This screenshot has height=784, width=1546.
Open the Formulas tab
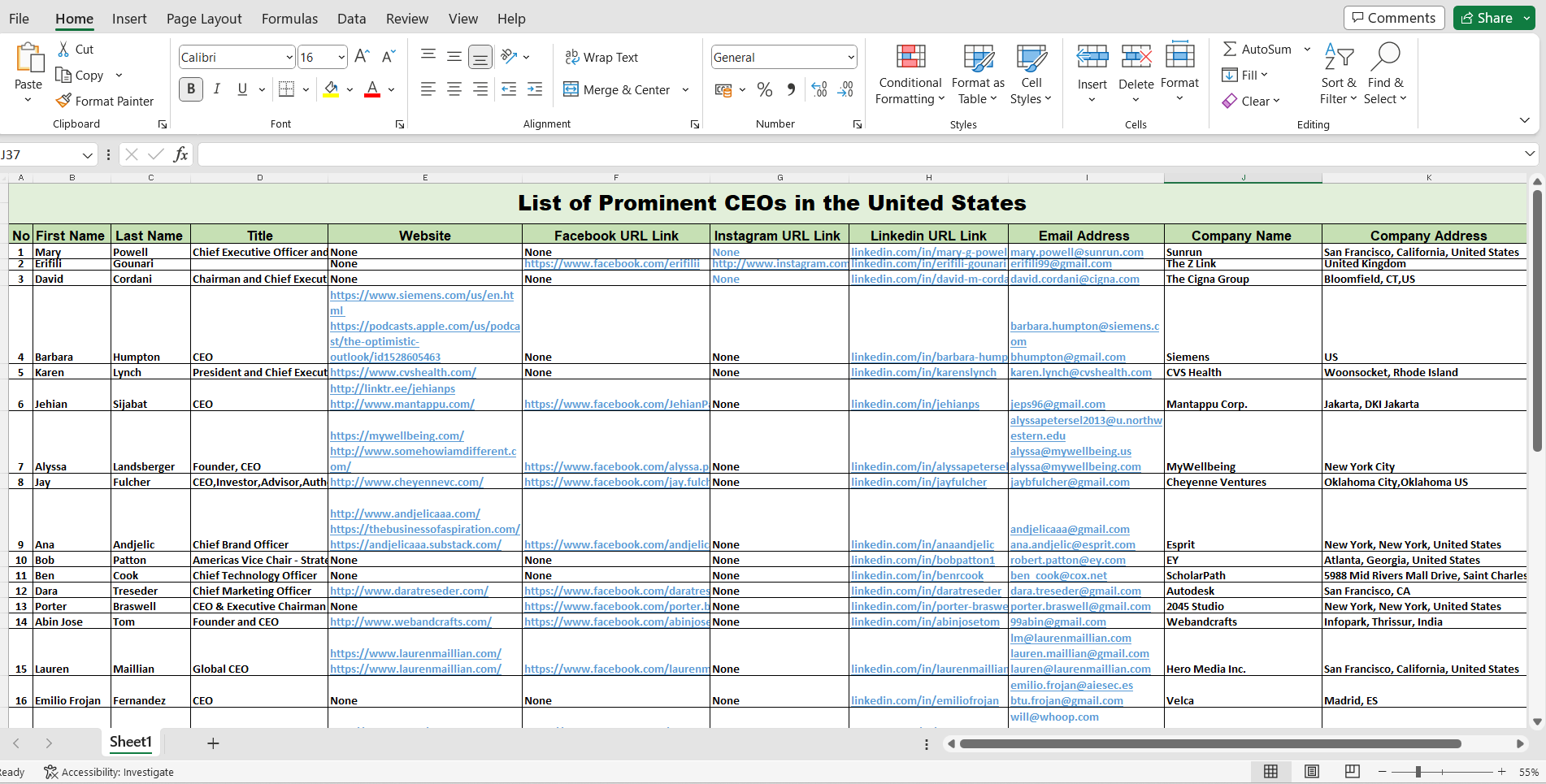click(289, 19)
